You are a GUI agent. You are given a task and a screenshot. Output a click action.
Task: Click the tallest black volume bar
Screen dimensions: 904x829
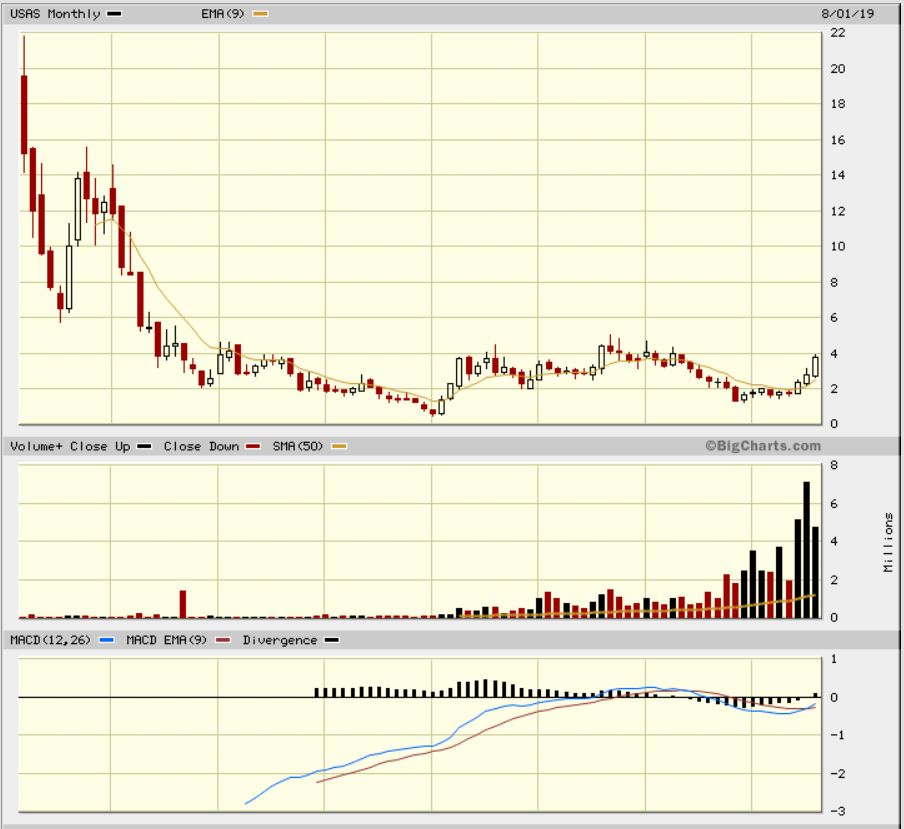(806, 549)
